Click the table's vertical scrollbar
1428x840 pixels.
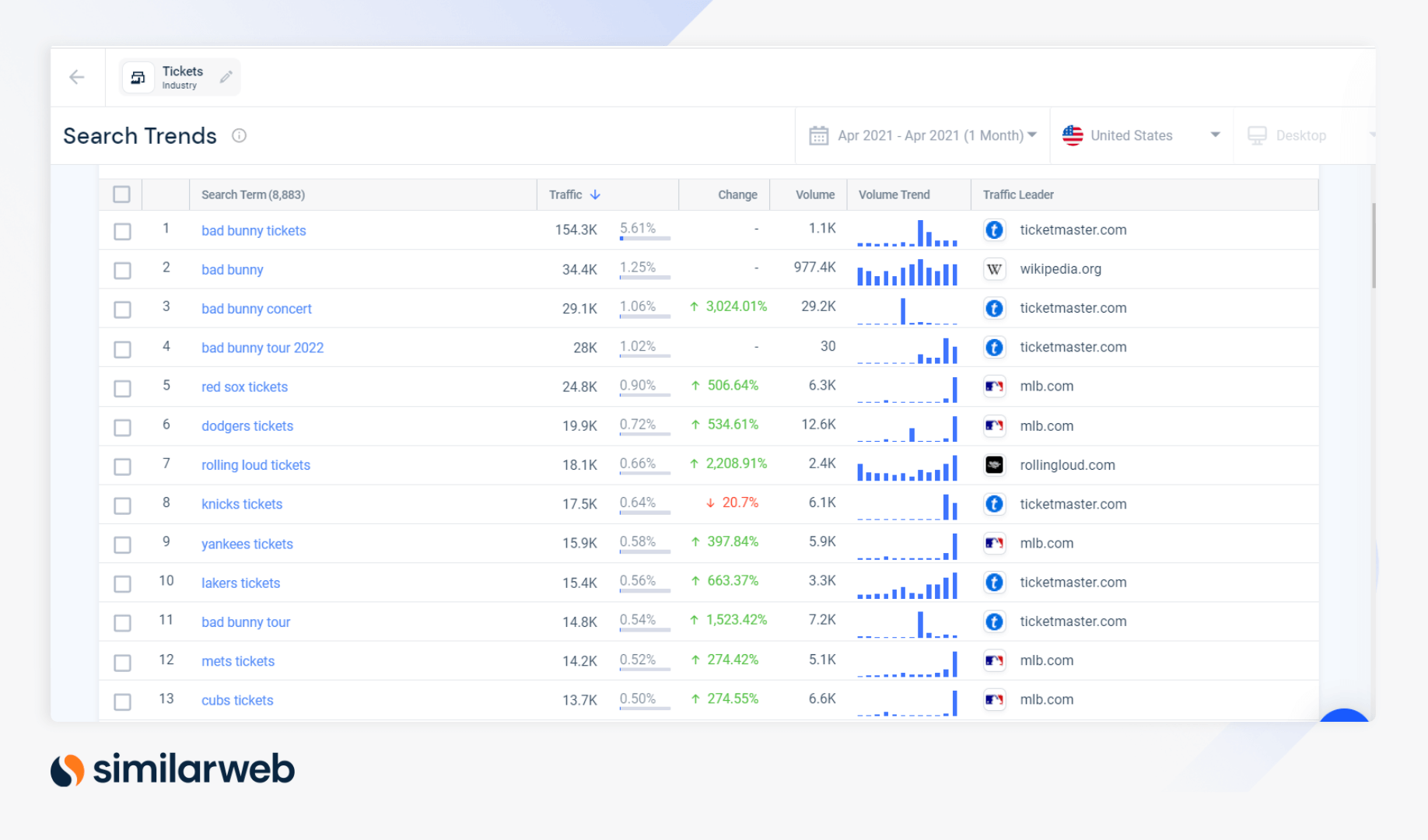[x=1374, y=246]
